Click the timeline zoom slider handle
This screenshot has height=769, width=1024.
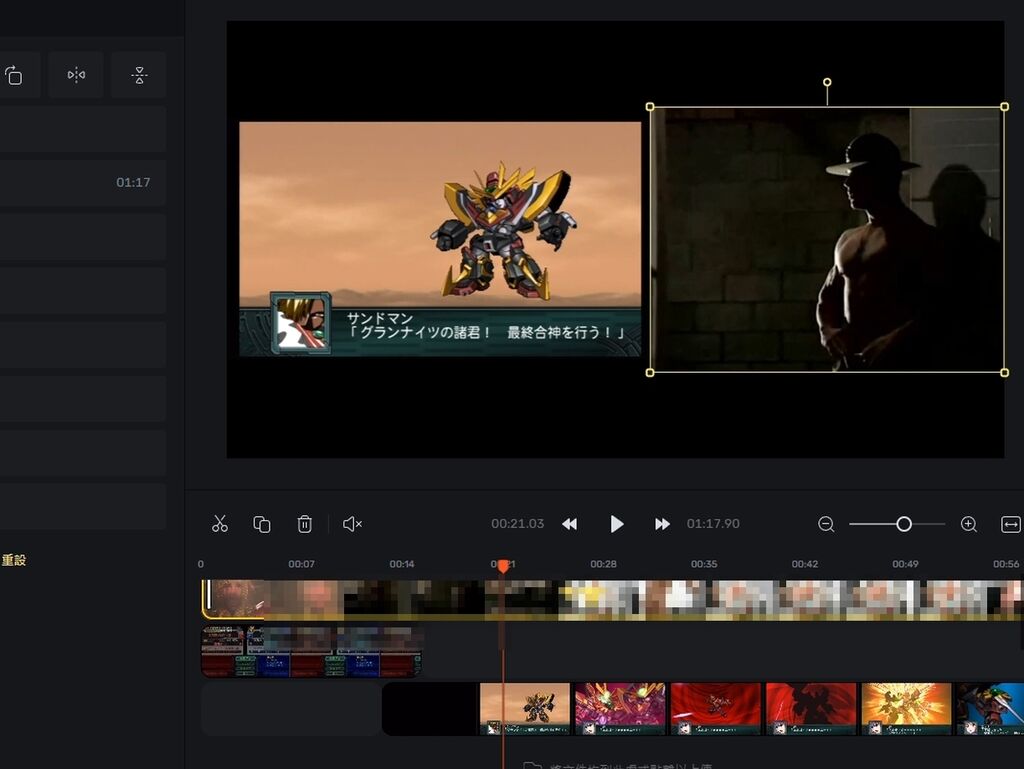(904, 524)
